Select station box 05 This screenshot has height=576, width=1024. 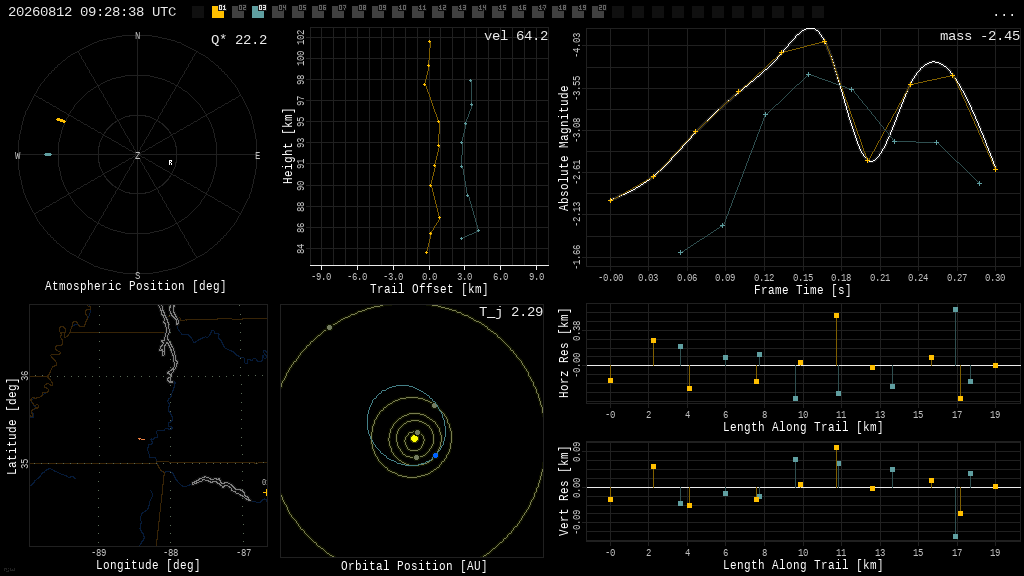[x=298, y=12]
